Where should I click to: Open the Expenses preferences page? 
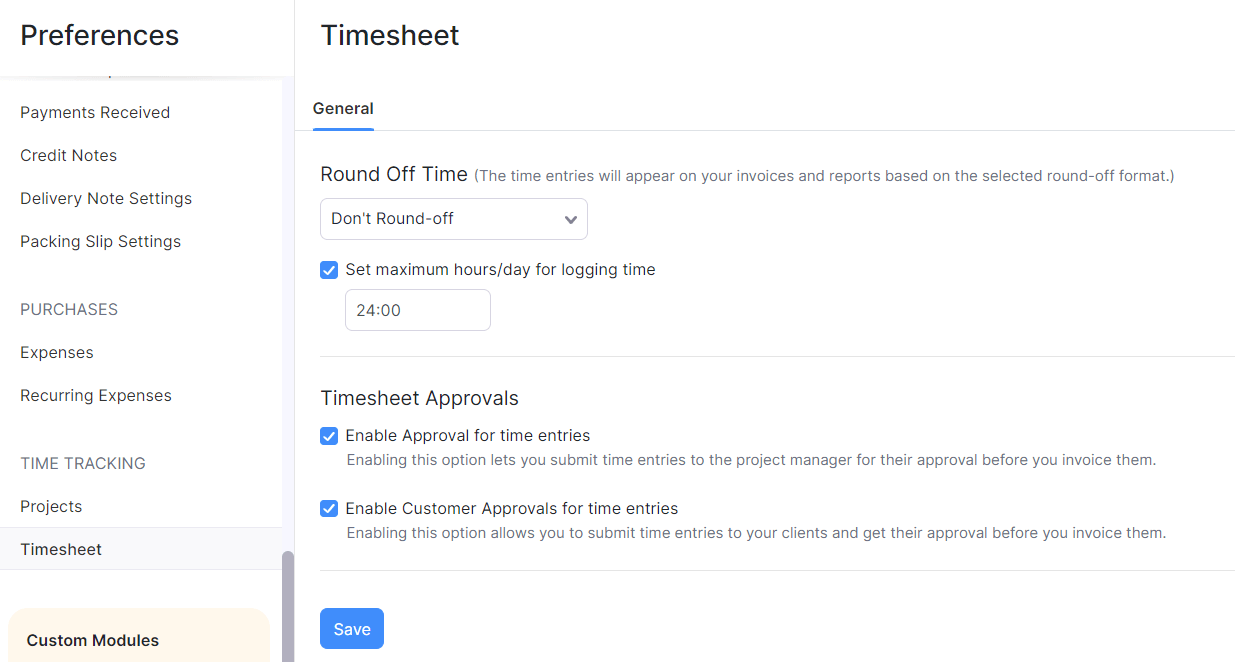(57, 352)
